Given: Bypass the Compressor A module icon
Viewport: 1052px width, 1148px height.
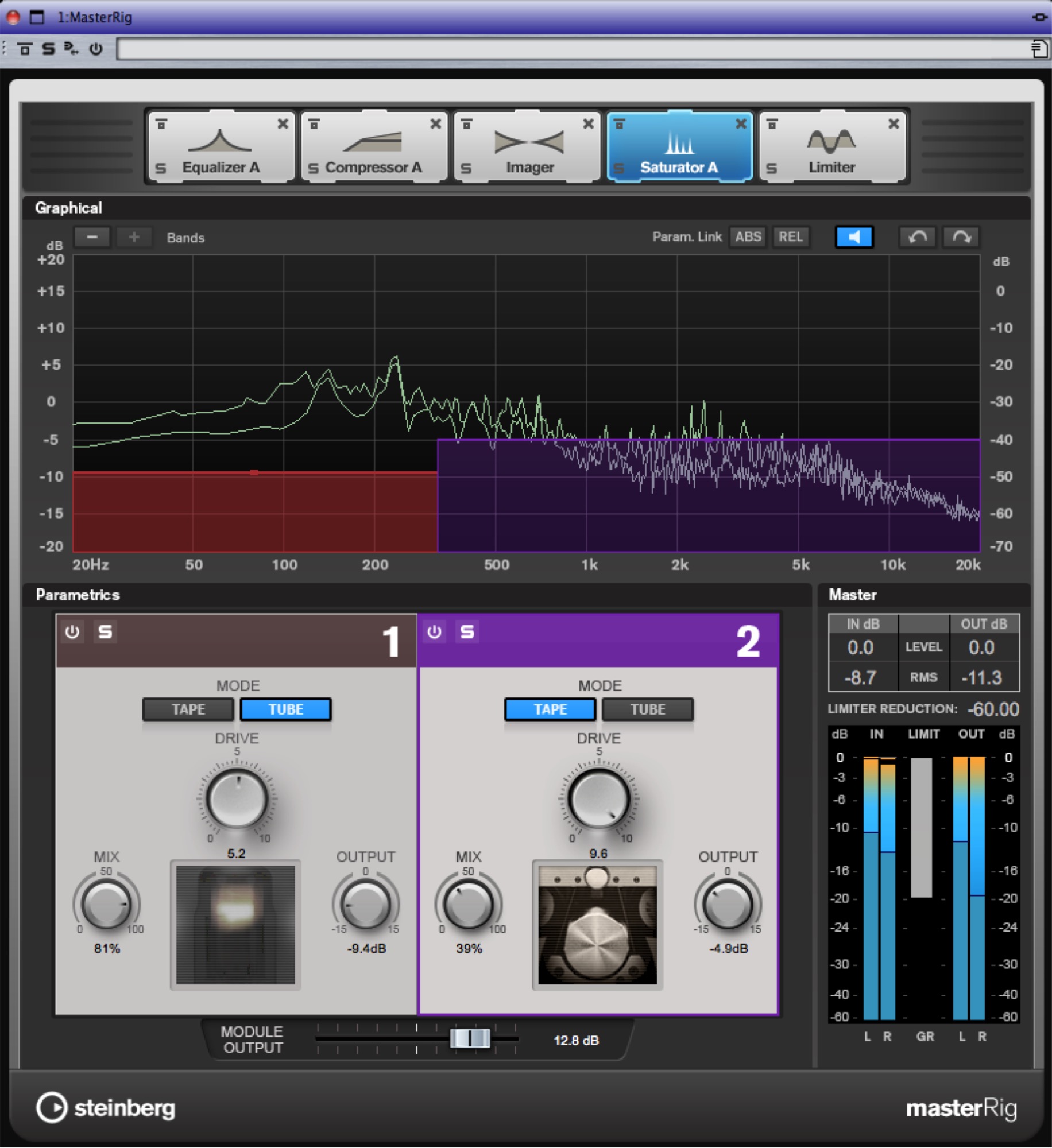Looking at the screenshot, I should tap(314, 123).
